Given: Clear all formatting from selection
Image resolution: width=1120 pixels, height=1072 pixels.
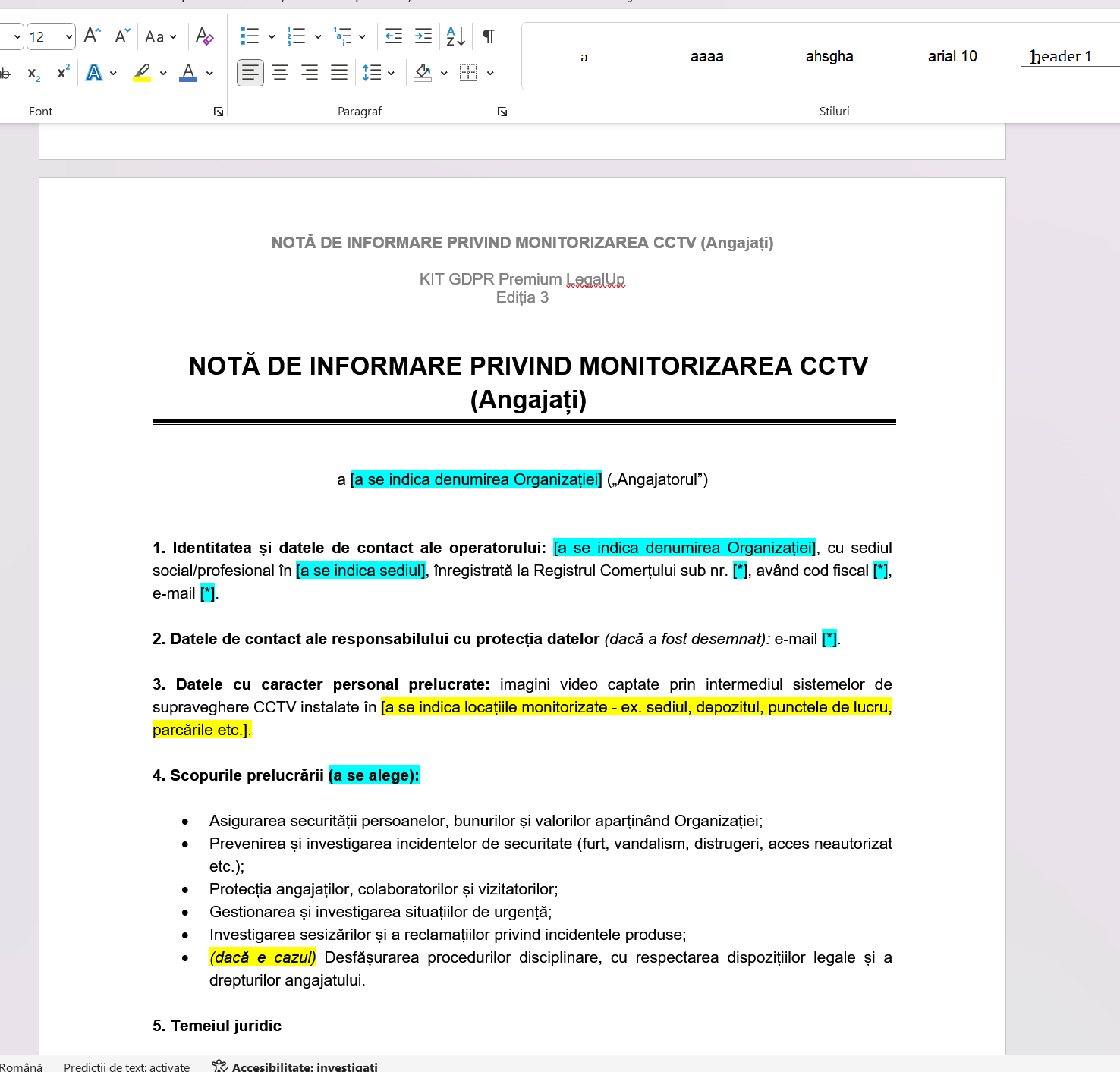Looking at the screenshot, I should (x=204, y=36).
